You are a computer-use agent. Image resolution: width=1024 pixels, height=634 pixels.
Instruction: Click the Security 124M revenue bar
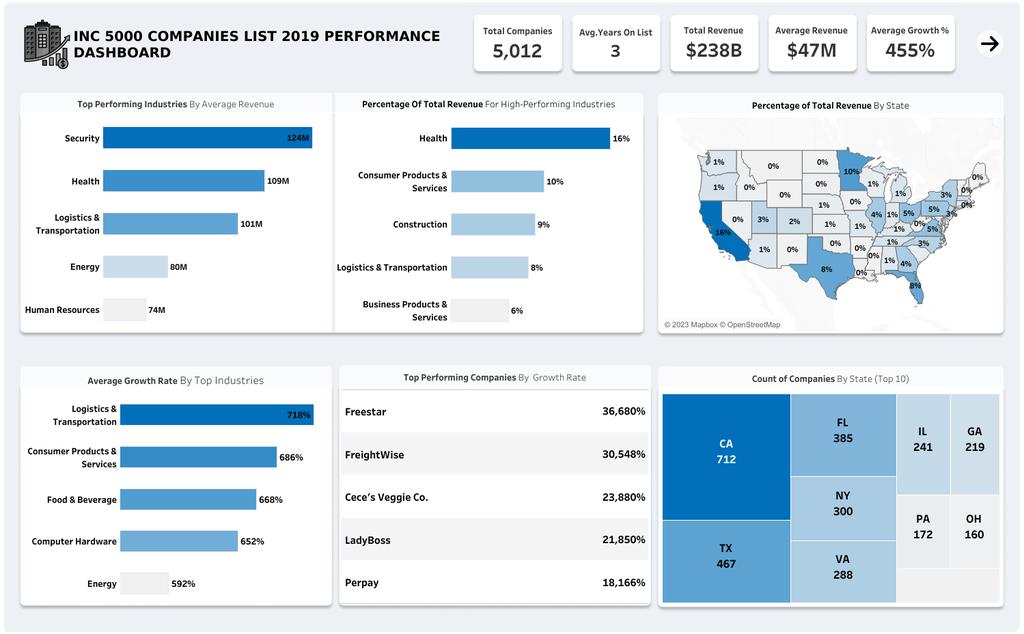point(208,138)
